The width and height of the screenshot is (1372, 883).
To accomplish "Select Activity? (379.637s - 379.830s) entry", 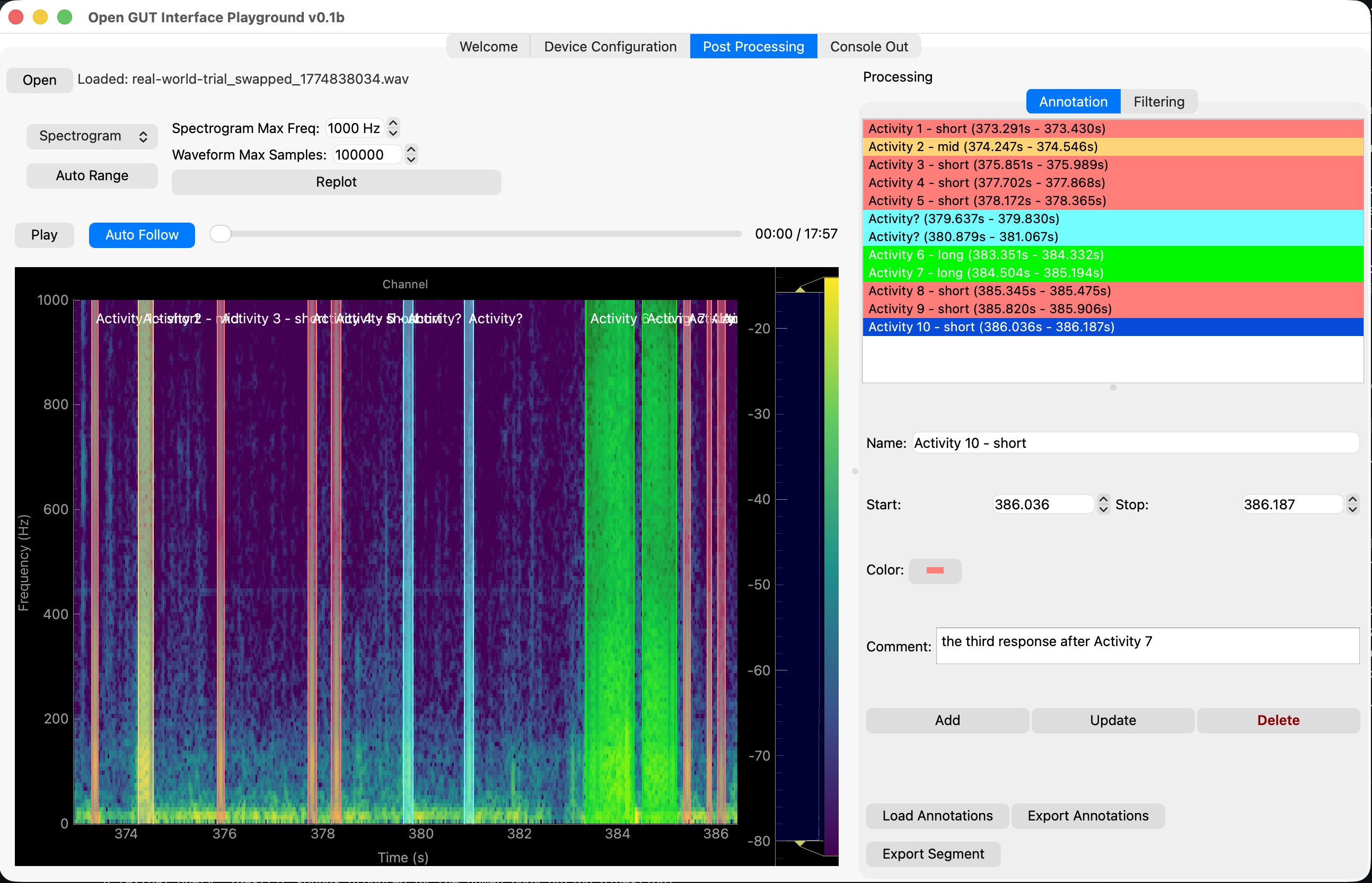I will 1112,218.
